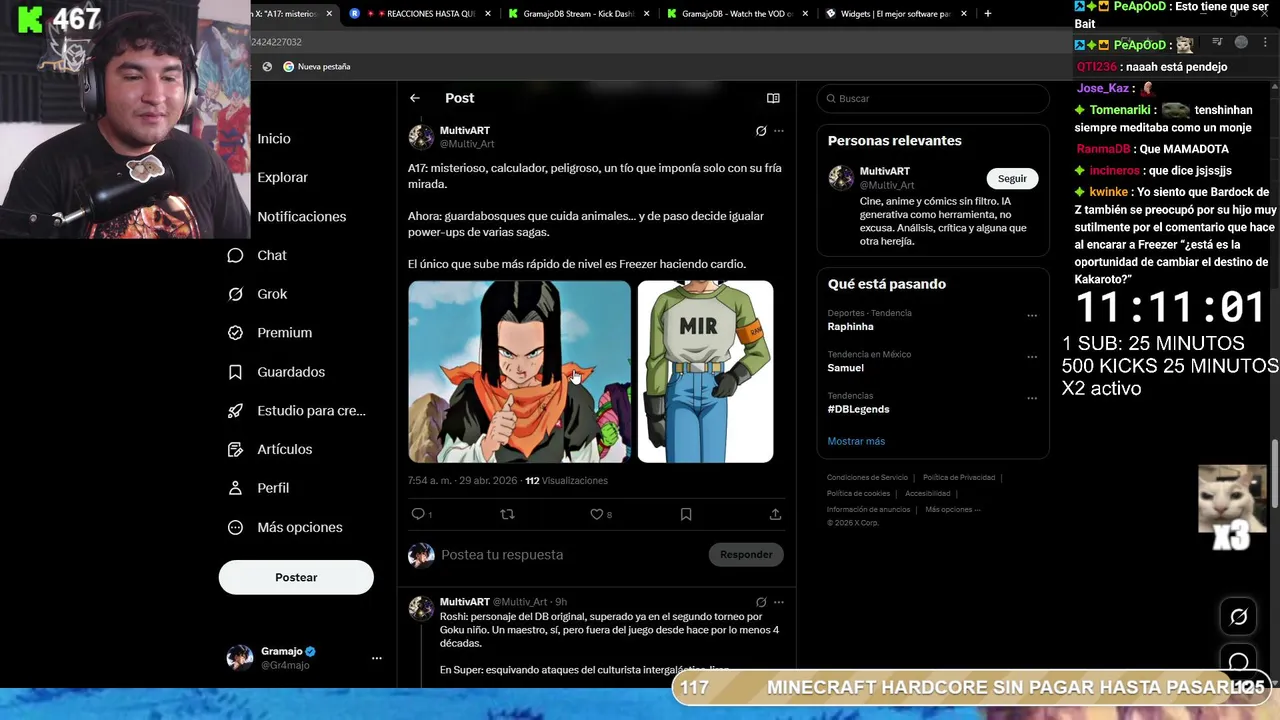This screenshot has width=1280, height=720.
Task: Close the REACCIONES HASTA QUE tab
Action: point(488,14)
